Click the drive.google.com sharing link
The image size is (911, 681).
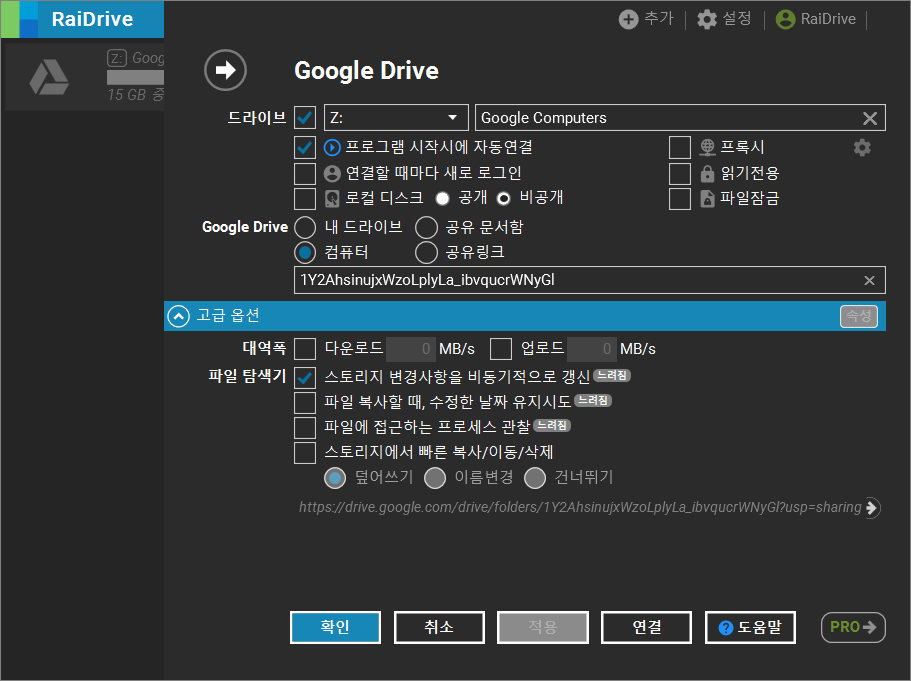click(580, 508)
